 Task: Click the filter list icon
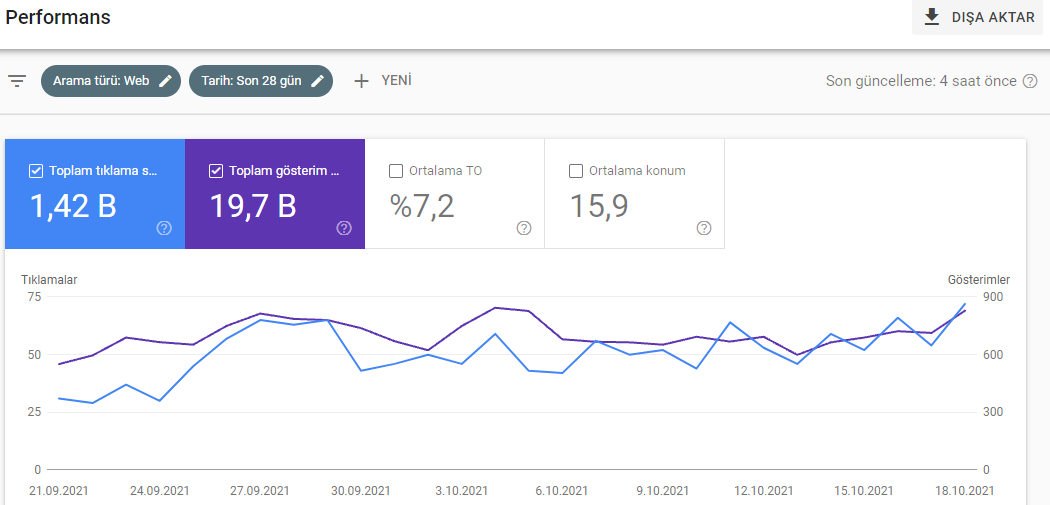(17, 82)
